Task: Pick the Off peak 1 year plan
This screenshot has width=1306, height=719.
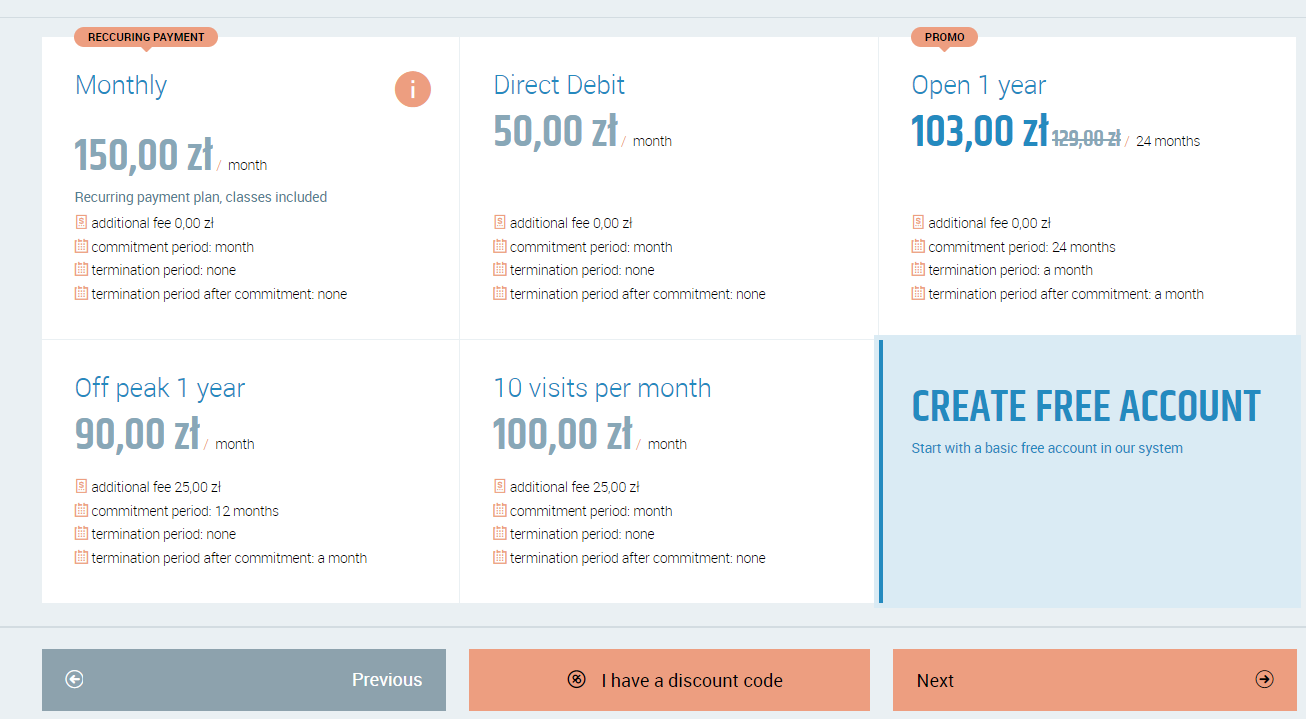Action: (x=160, y=388)
